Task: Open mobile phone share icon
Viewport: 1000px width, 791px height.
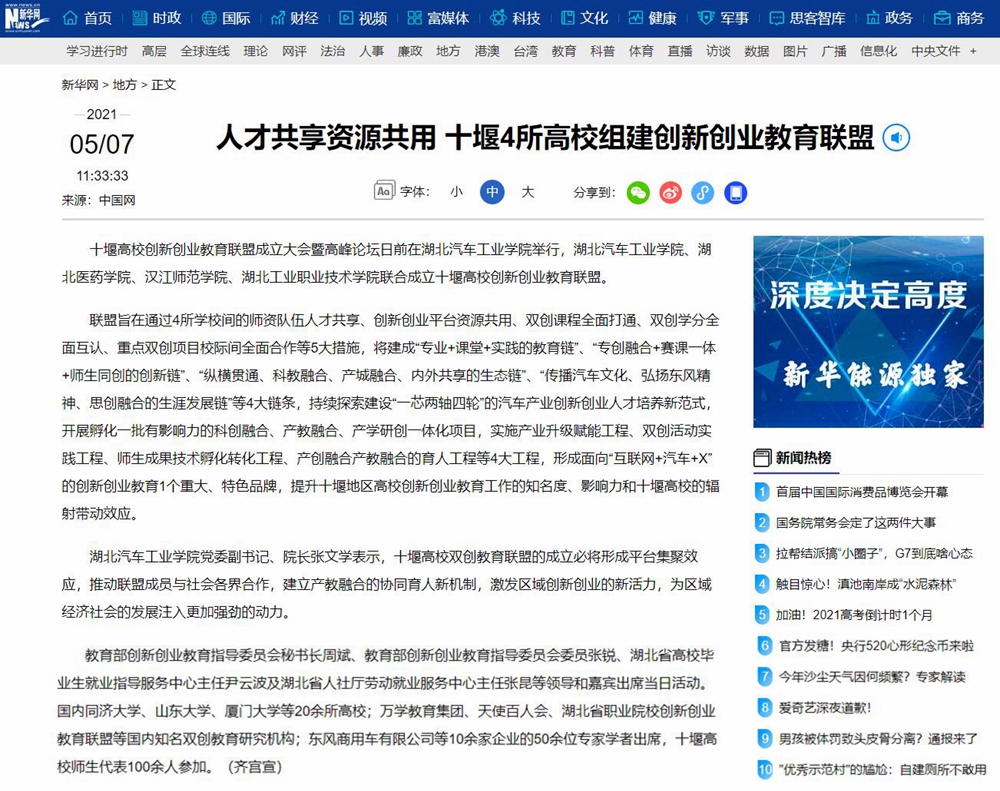Action: 736,193
